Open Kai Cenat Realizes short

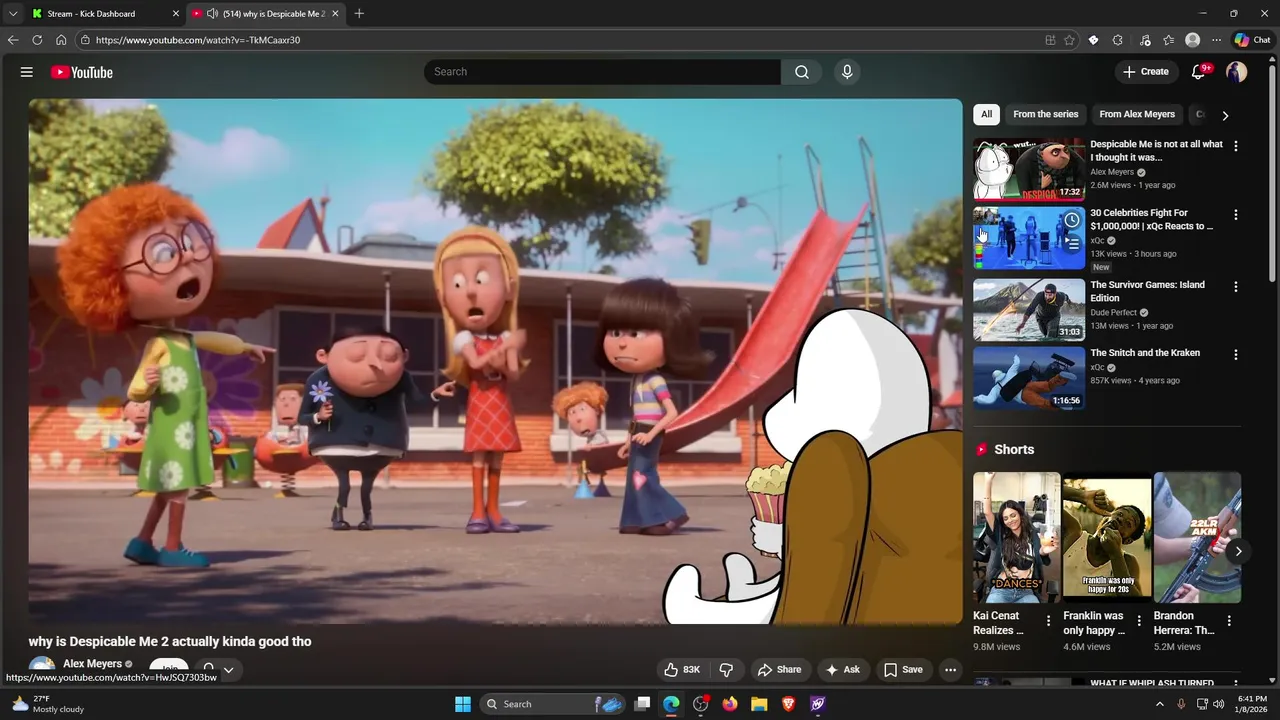coord(1016,538)
